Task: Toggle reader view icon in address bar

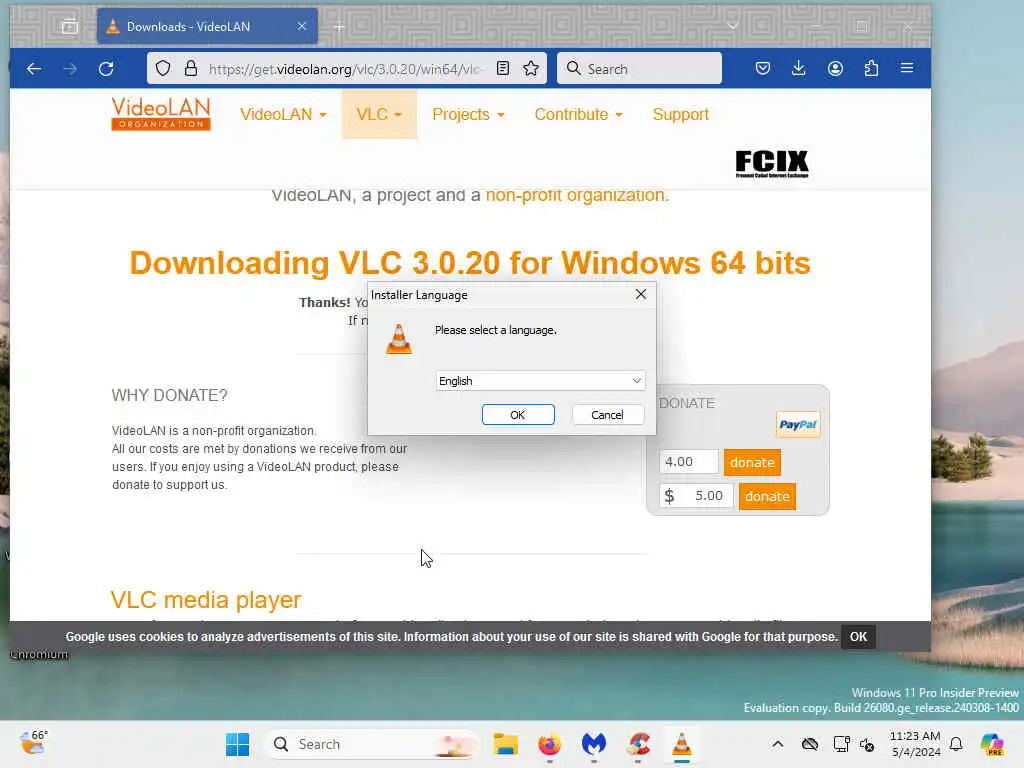Action: pos(503,69)
